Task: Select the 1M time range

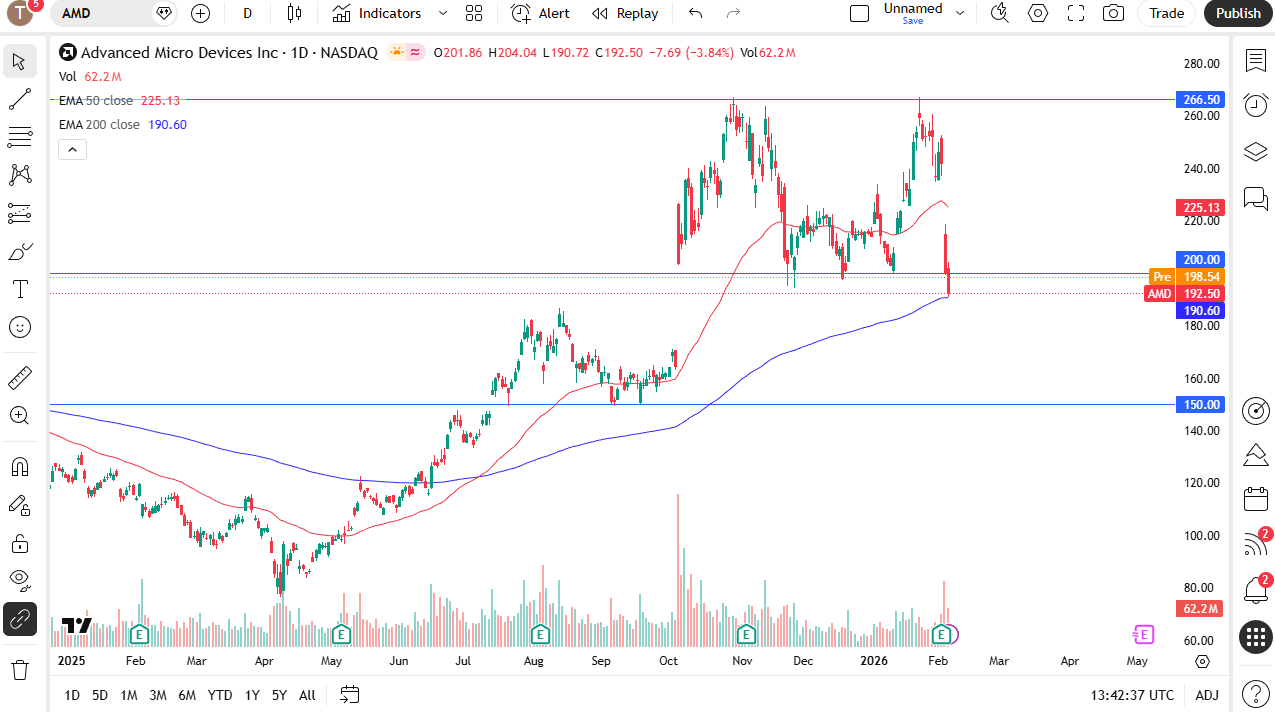Action: pyautogui.click(x=129, y=695)
